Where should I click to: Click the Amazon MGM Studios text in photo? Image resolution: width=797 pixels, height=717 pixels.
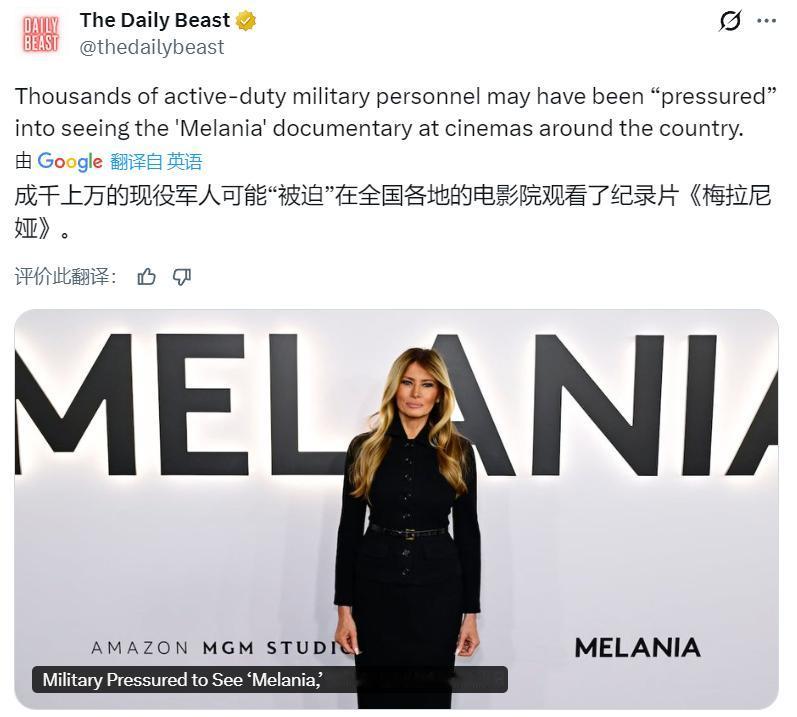pyautogui.click(x=220, y=648)
